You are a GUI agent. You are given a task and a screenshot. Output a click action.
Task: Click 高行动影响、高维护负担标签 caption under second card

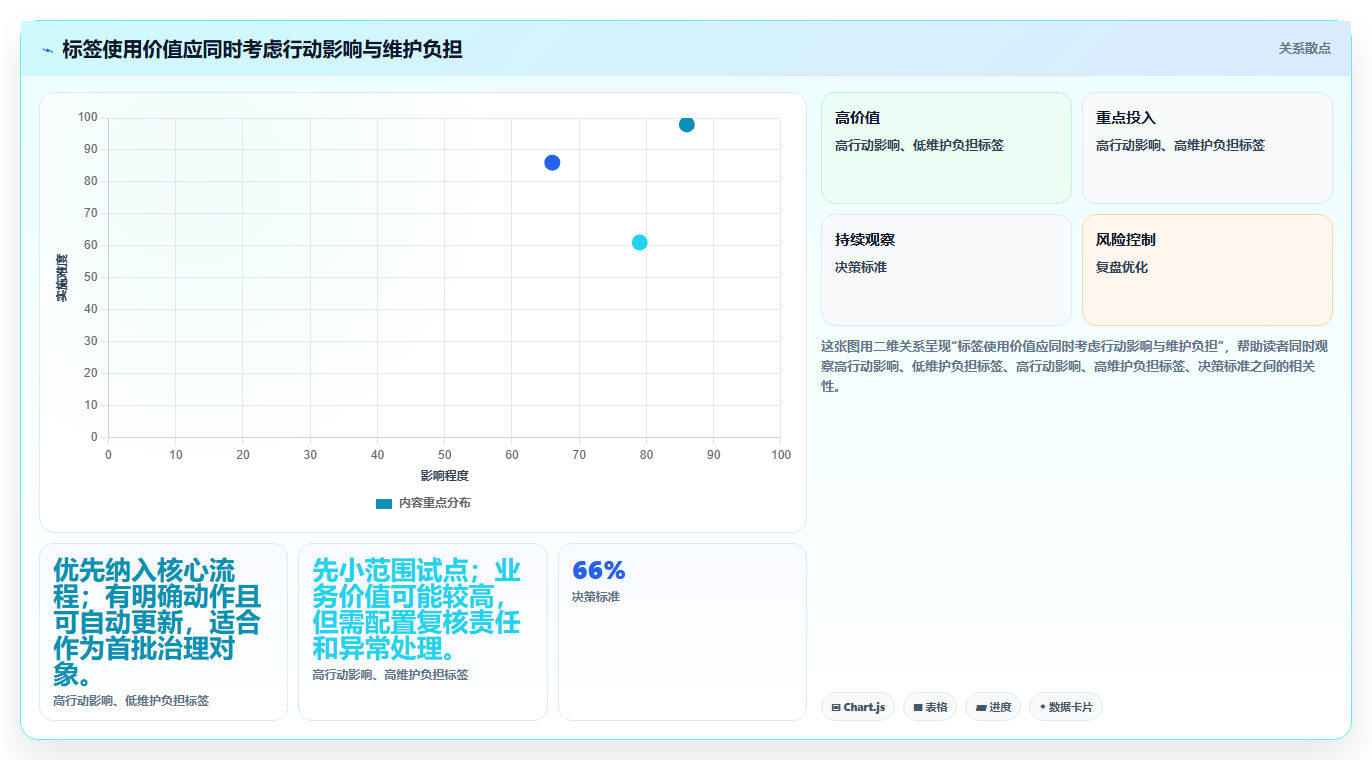(390, 675)
